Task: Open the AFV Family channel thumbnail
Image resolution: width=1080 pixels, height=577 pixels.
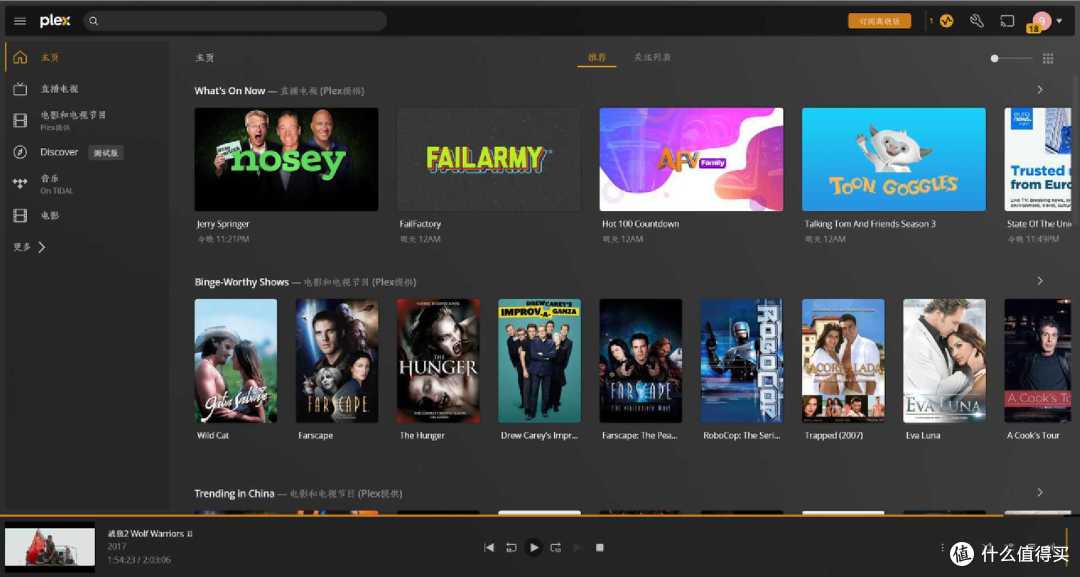Action: (x=691, y=159)
